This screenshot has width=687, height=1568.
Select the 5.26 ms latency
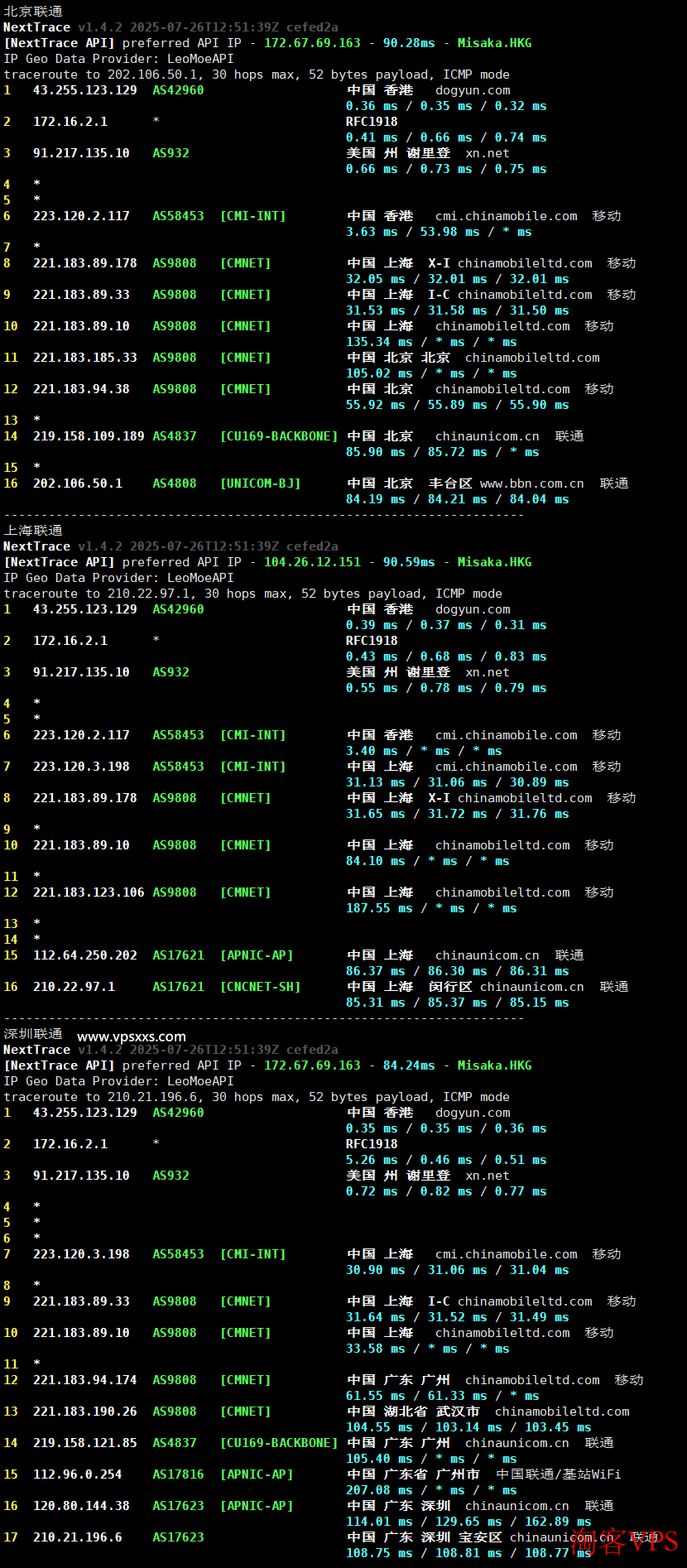click(x=372, y=1160)
